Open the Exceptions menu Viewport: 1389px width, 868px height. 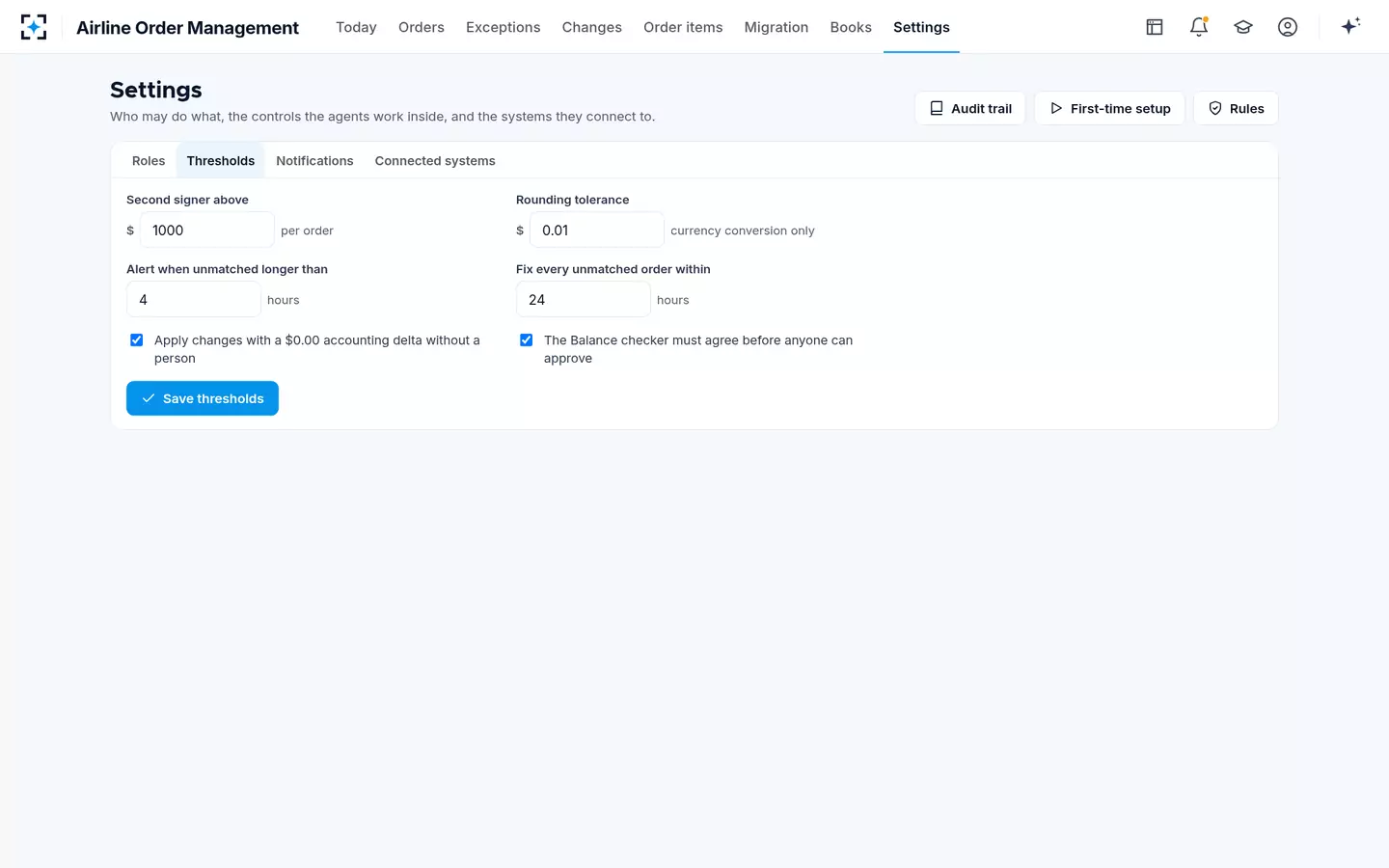[504, 27]
